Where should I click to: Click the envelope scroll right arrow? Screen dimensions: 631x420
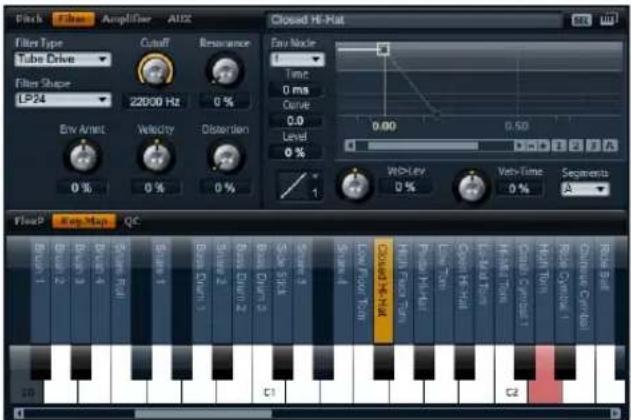(x=520, y=145)
